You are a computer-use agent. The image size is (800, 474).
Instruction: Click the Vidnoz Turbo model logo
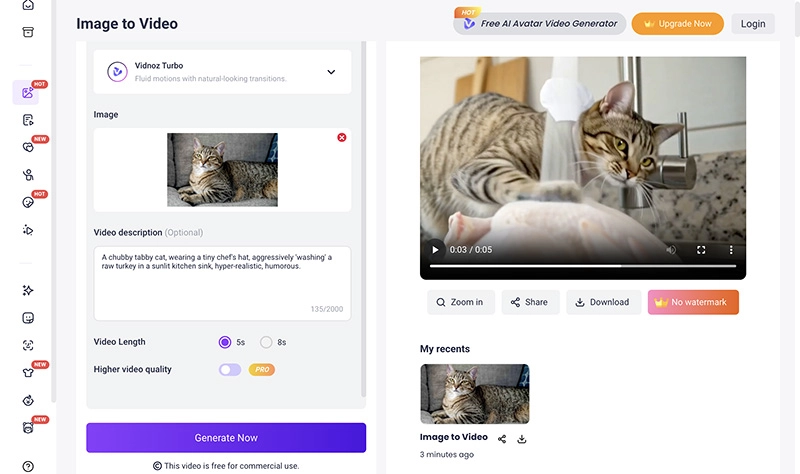click(117, 72)
